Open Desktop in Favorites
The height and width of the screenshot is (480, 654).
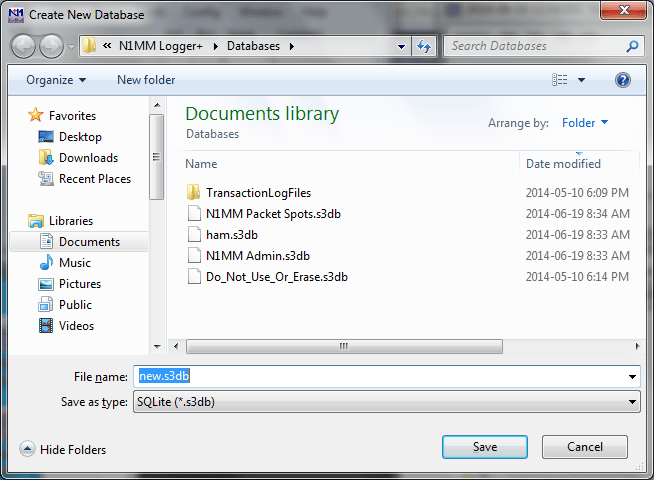click(80, 137)
